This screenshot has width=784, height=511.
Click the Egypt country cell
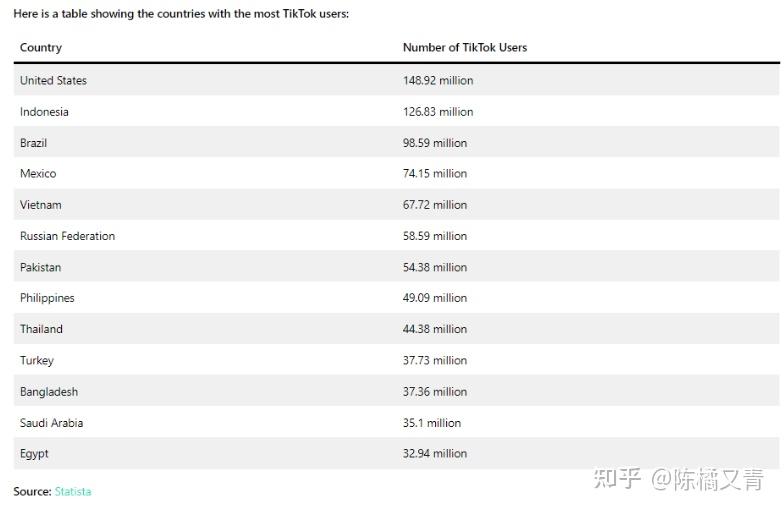(x=34, y=454)
